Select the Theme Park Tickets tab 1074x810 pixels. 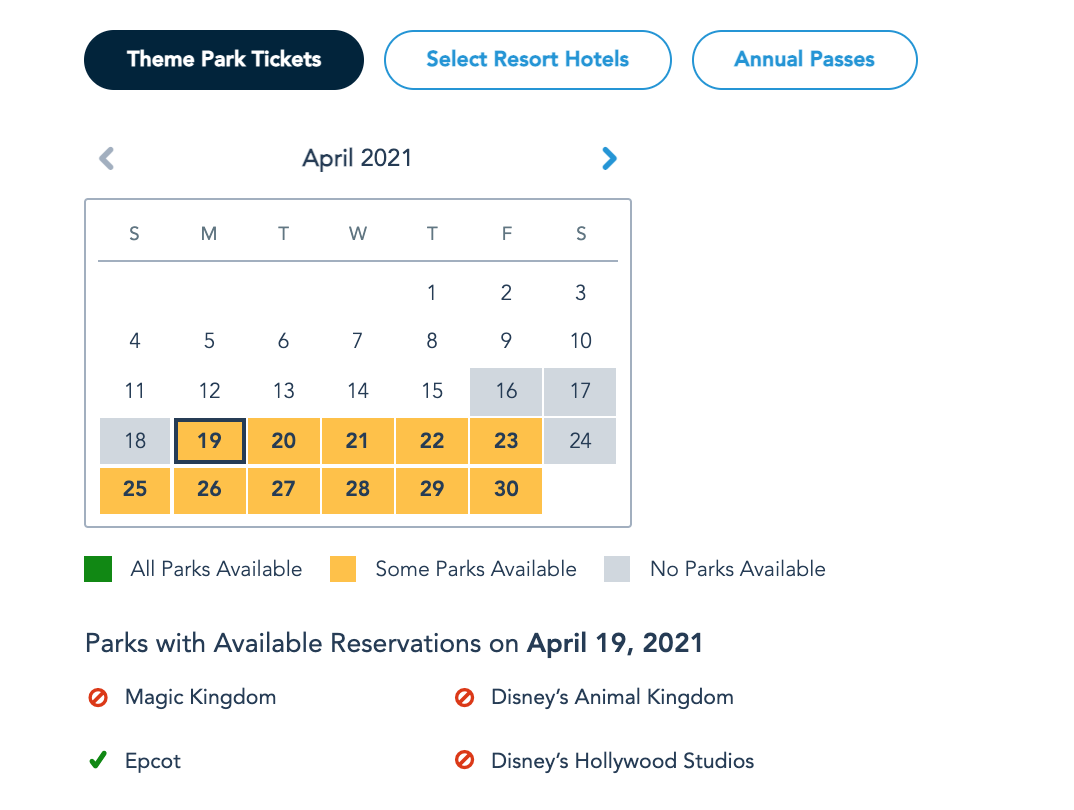pos(224,59)
